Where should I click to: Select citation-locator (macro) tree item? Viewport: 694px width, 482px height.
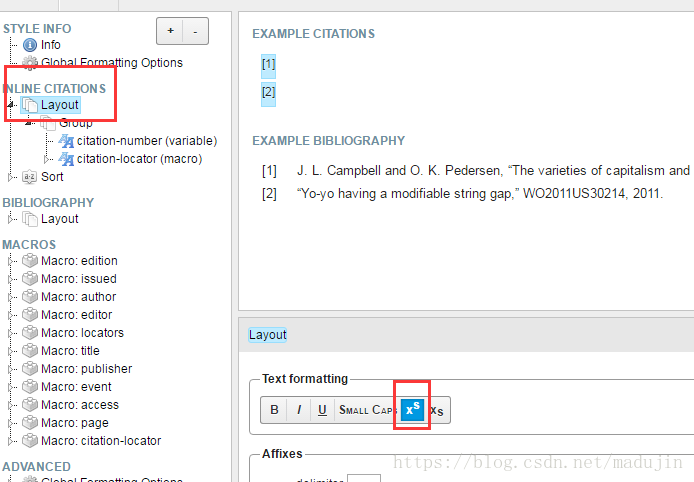[139, 159]
